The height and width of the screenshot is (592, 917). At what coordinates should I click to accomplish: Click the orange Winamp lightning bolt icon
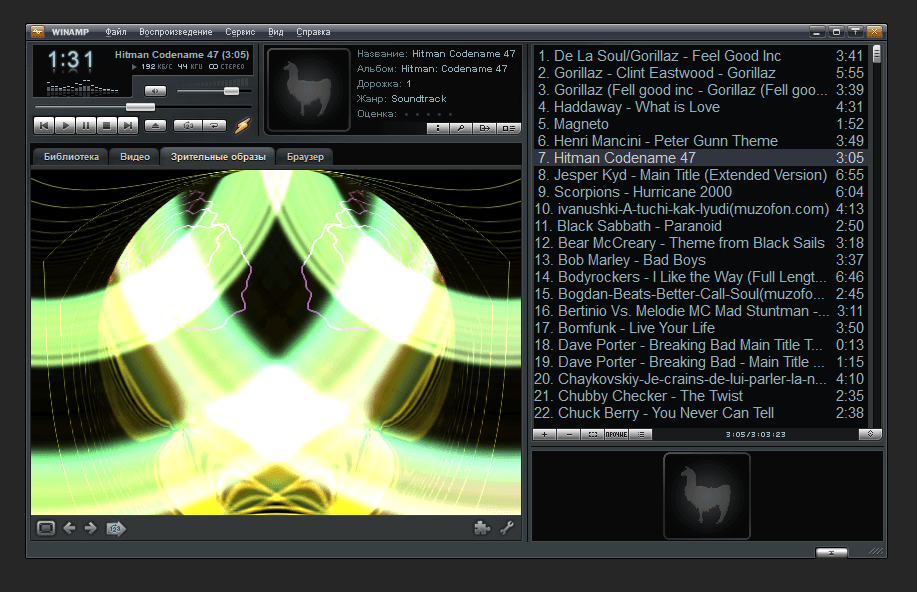coord(243,125)
